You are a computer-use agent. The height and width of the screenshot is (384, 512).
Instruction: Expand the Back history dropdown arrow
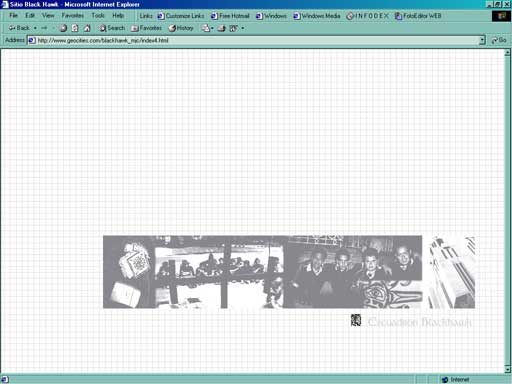(35, 28)
